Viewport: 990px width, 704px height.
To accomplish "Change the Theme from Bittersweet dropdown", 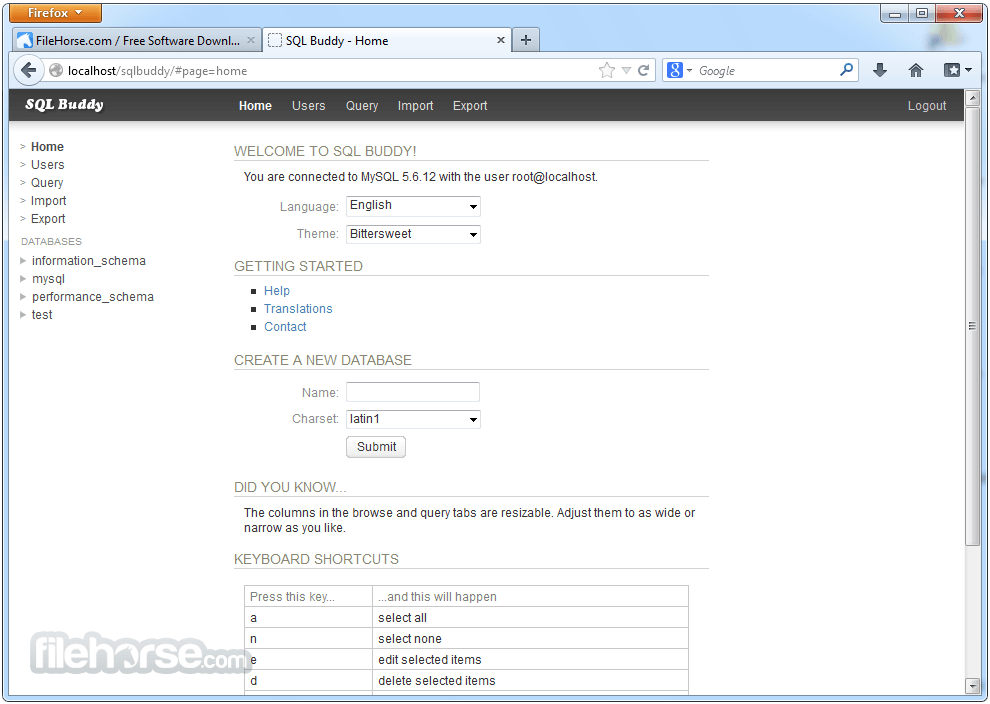I will pyautogui.click(x=412, y=234).
